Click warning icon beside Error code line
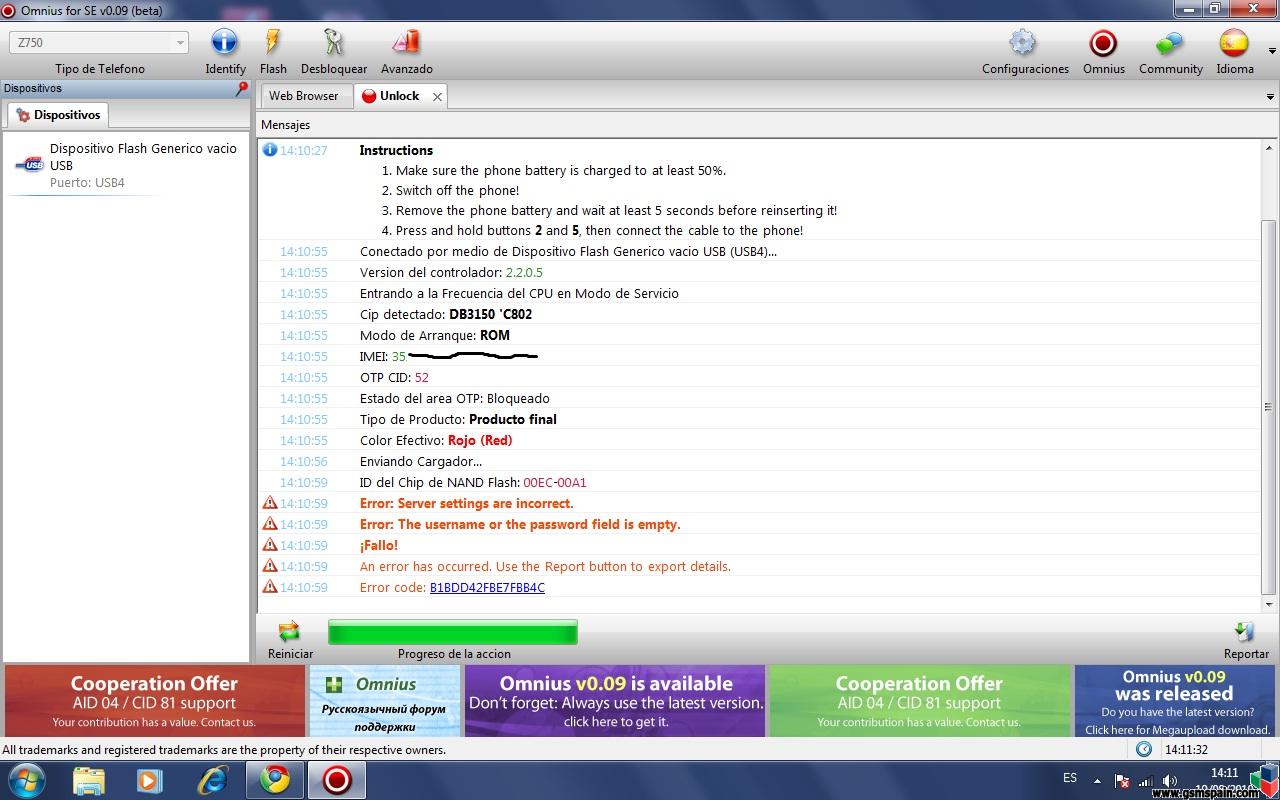The height and width of the screenshot is (800, 1280). point(269,587)
